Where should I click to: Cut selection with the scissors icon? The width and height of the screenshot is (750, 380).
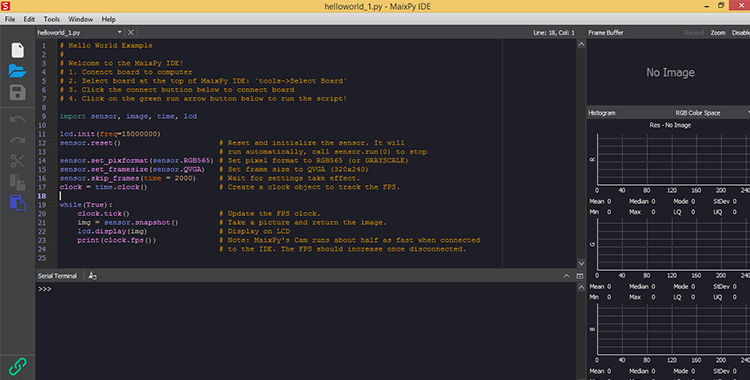[17, 161]
